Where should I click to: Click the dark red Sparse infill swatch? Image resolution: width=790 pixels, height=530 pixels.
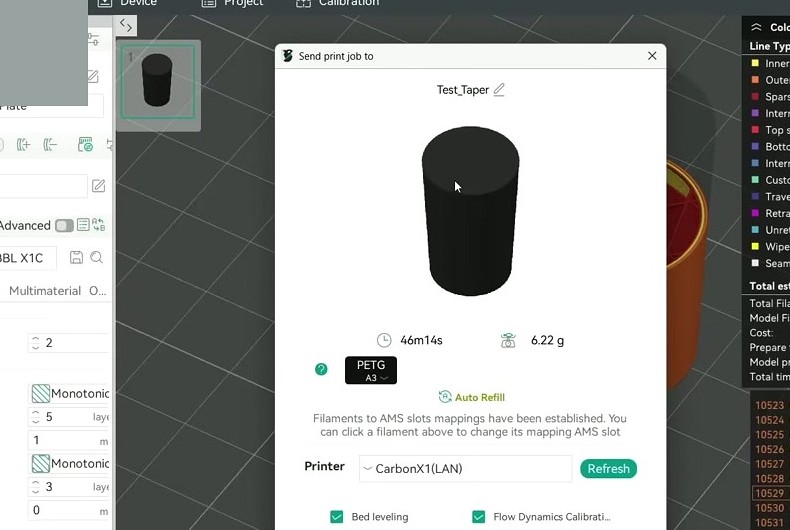(x=755, y=96)
